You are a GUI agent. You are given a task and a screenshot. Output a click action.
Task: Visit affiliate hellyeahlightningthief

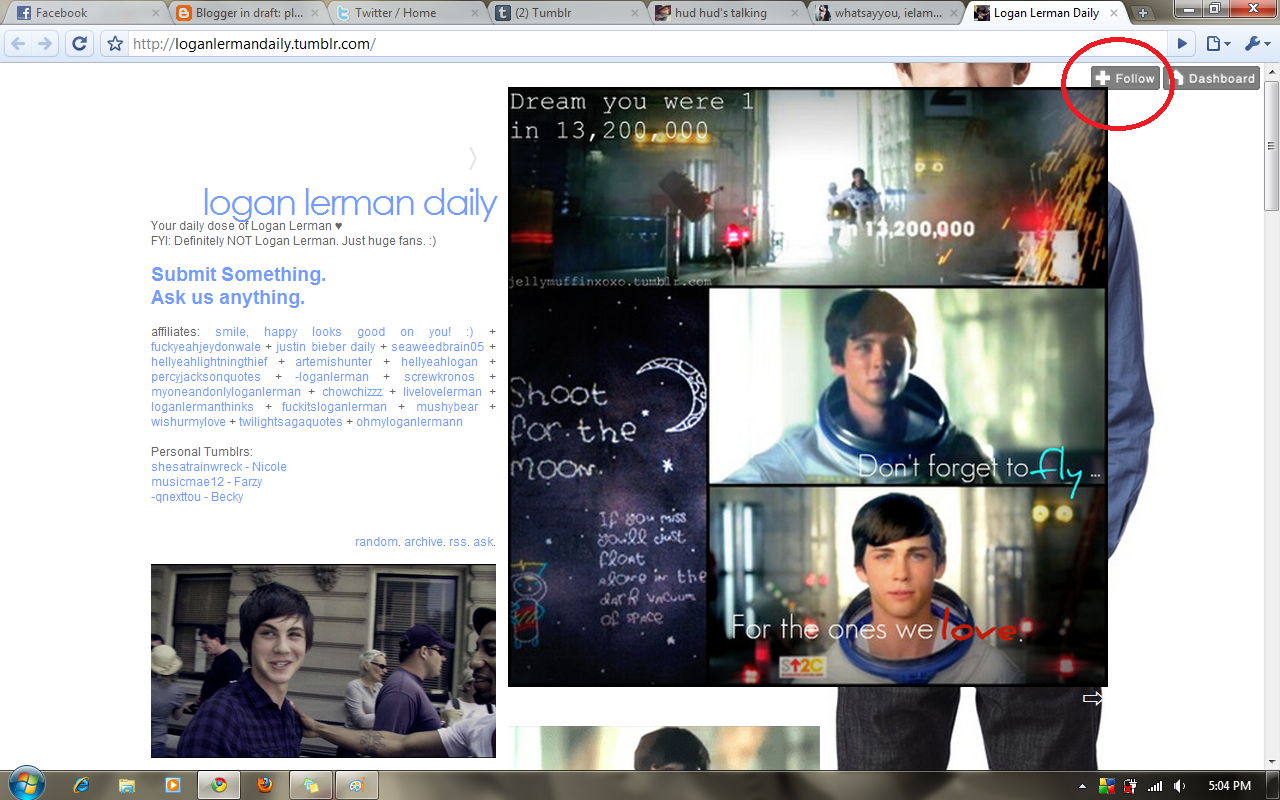209,362
